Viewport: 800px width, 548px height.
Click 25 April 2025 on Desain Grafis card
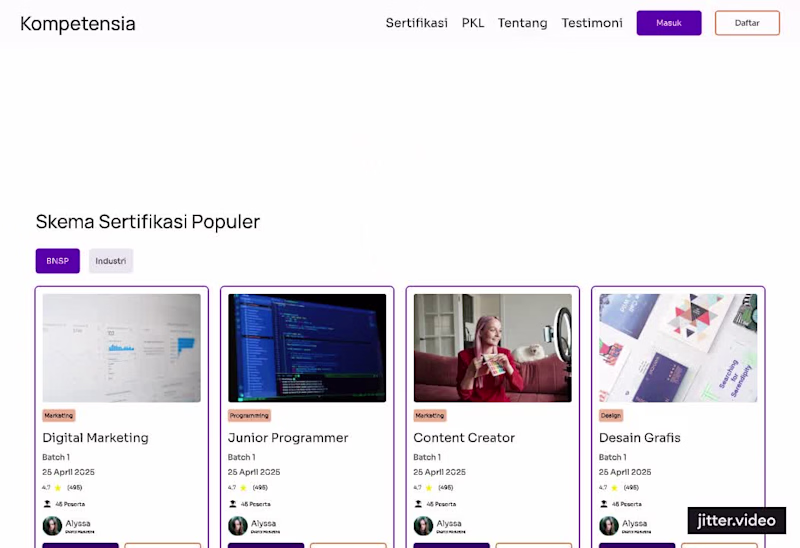pyautogui.click(x=625, y=472)
